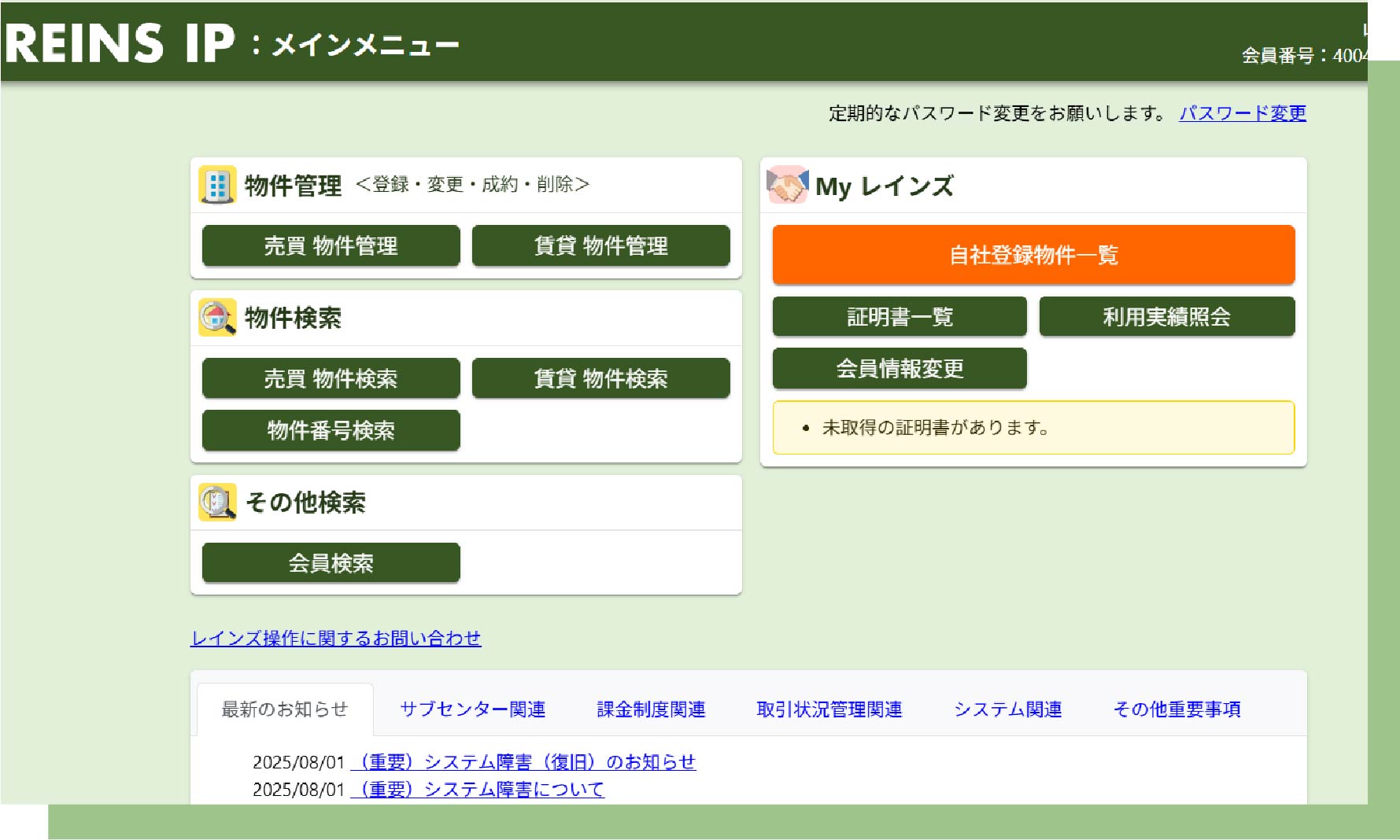Open レインズ操作に関するお問い合わせ link

pos(335,638)
